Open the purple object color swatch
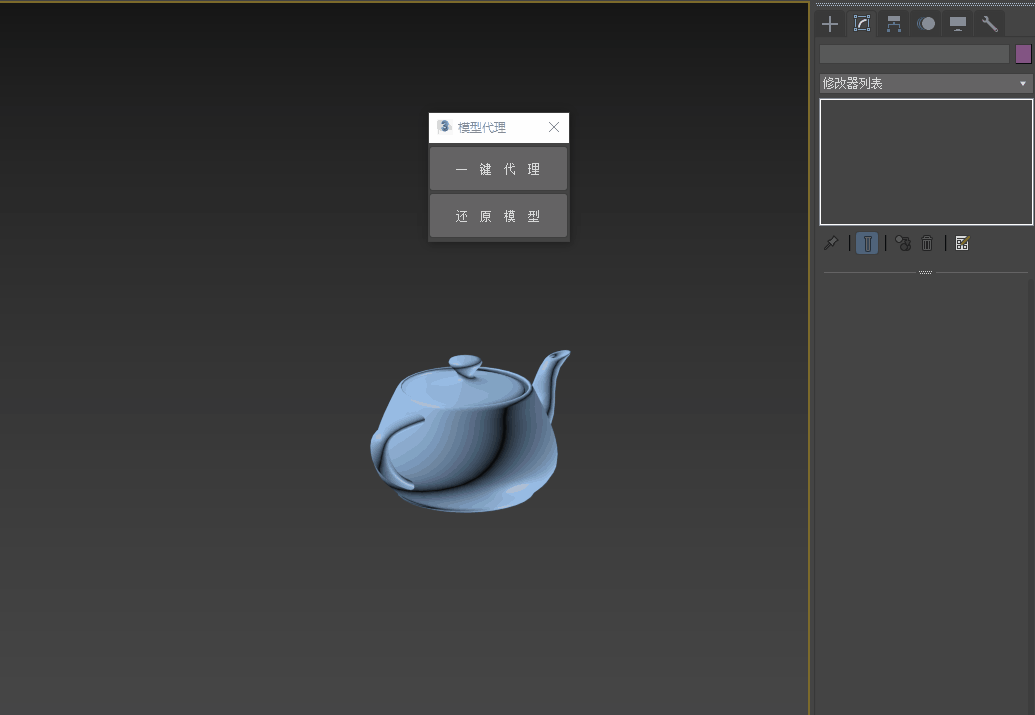The width and height of the screenshot is (1035, 715). click(1023, 54)
